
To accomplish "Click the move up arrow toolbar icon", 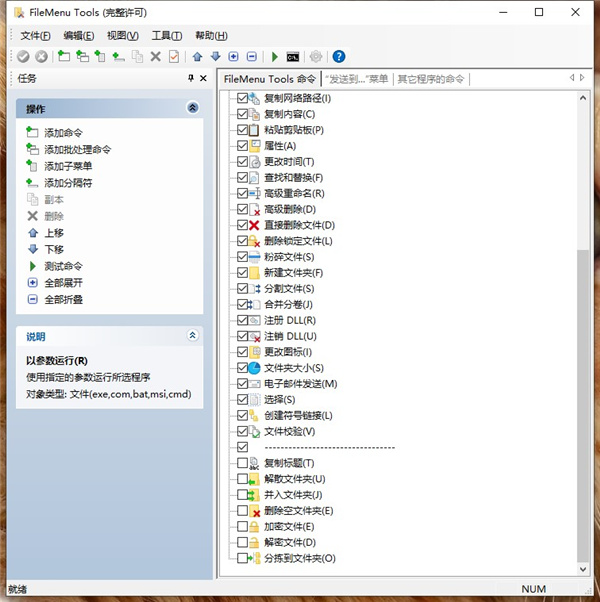I will [197, 57].
